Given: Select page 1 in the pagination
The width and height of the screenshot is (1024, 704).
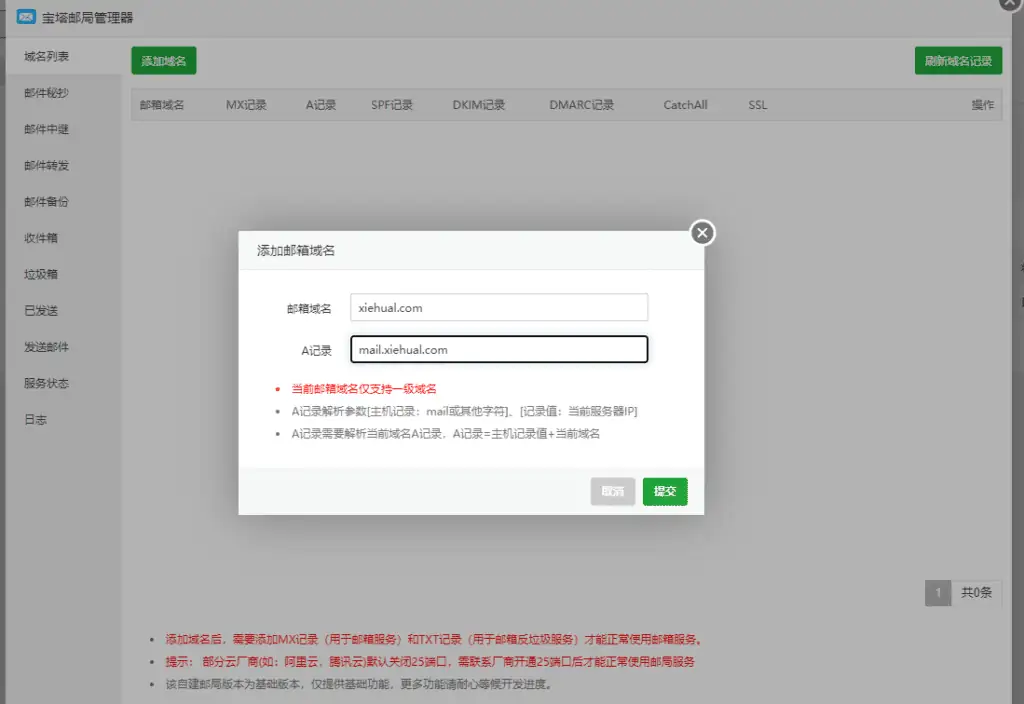Looking at the screenshot, I should (938, 592).
